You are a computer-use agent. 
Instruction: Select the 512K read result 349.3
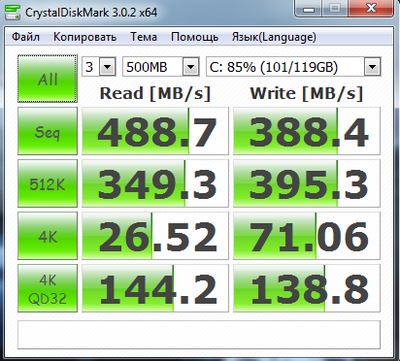[155, 183]
